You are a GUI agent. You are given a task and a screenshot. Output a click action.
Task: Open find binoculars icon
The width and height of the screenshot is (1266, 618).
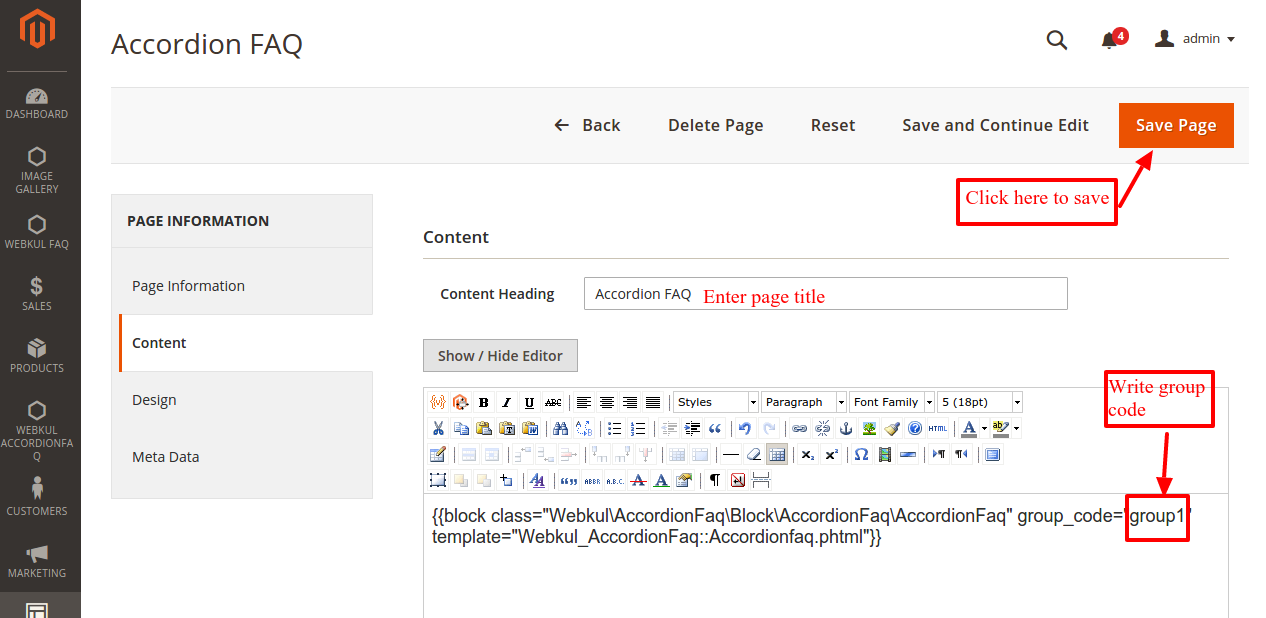[560, 428]
